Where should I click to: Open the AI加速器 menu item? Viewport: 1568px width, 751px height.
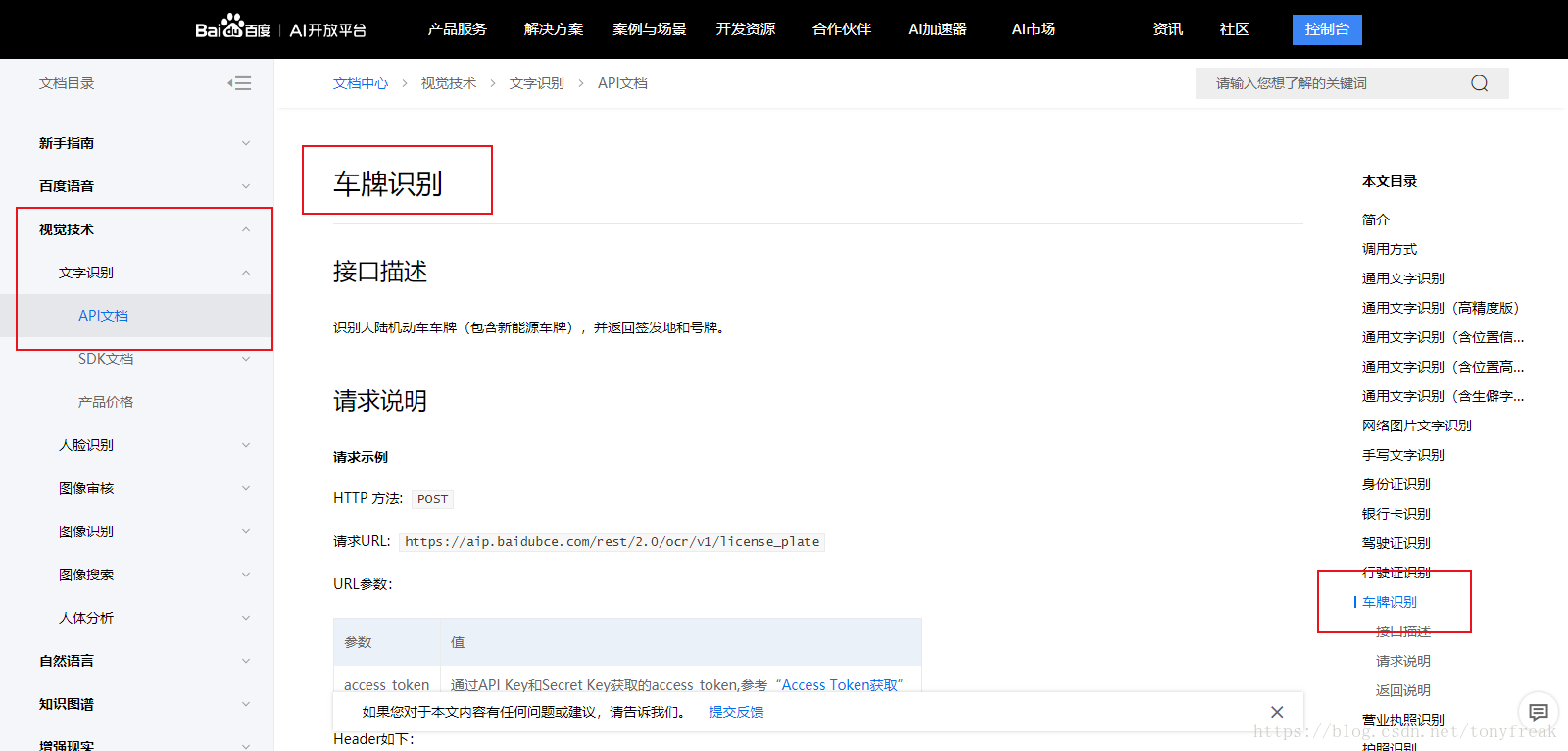point(938,29)
